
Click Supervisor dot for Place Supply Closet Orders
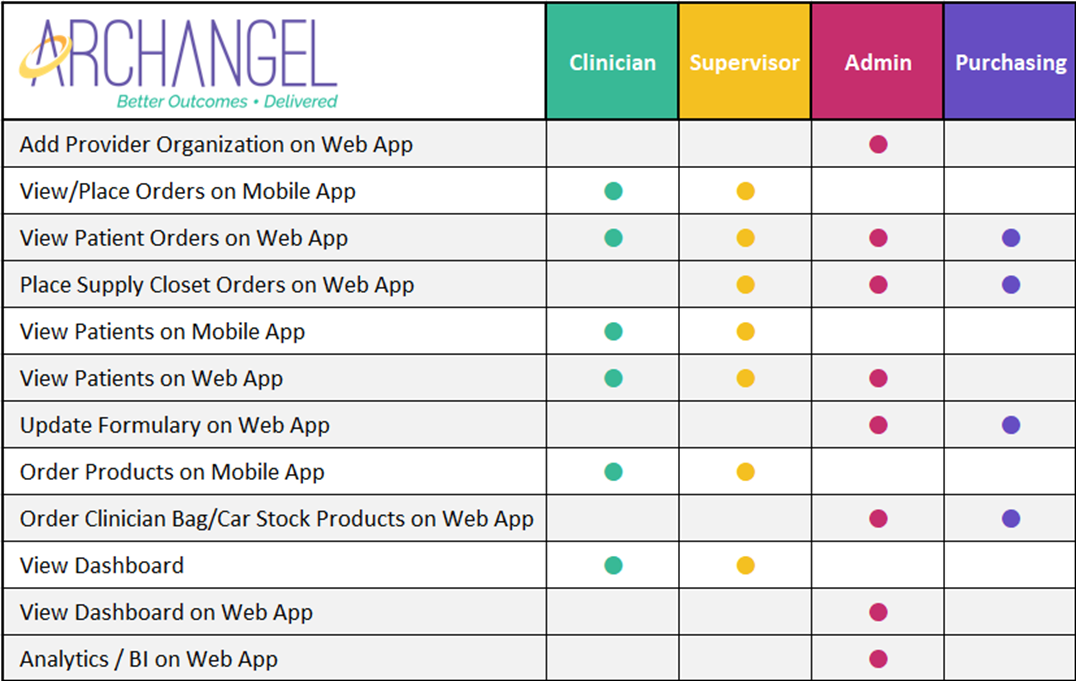tap(745, 285)
